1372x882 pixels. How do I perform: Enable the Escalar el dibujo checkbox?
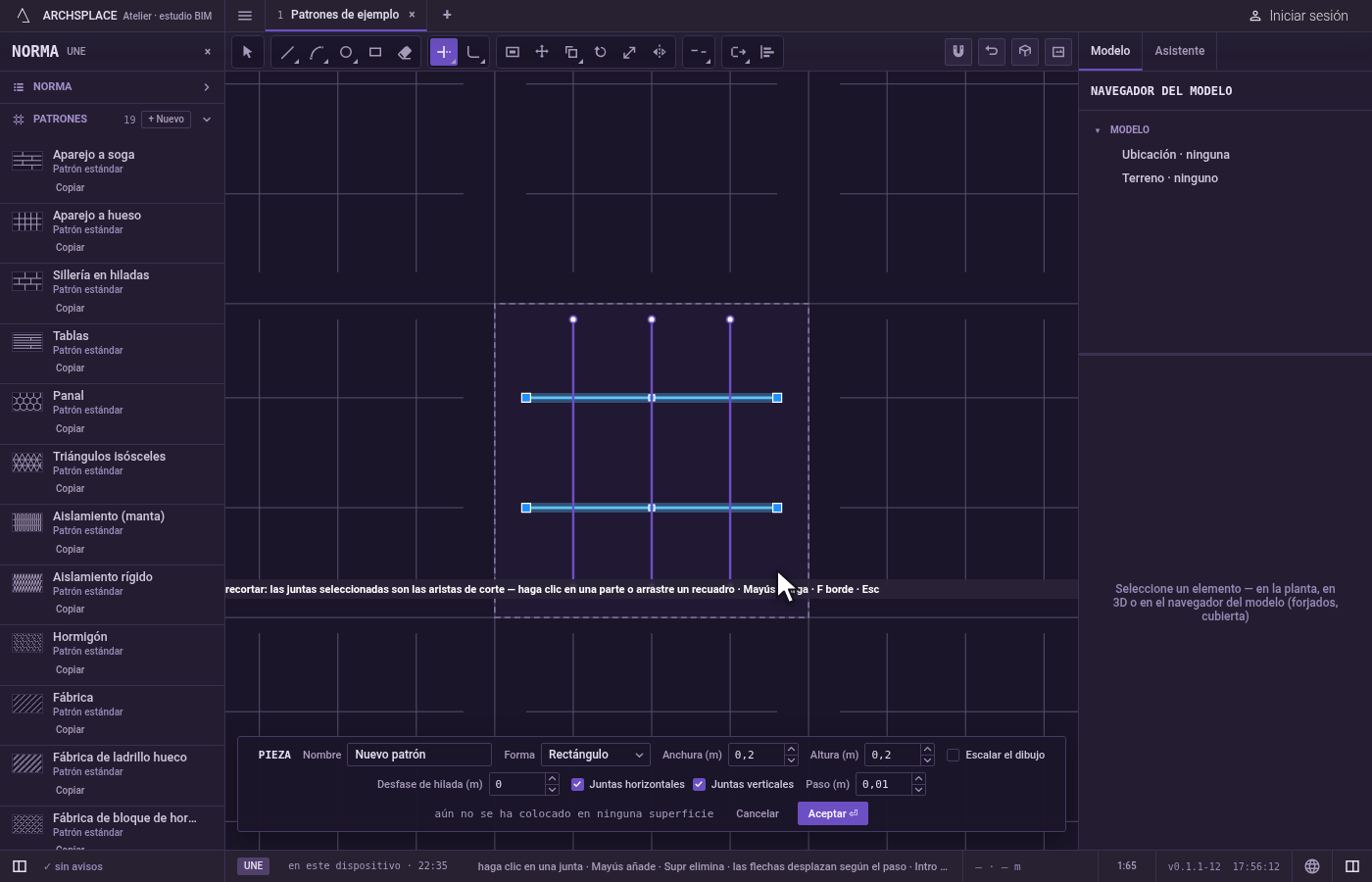(x=953, y=755)
